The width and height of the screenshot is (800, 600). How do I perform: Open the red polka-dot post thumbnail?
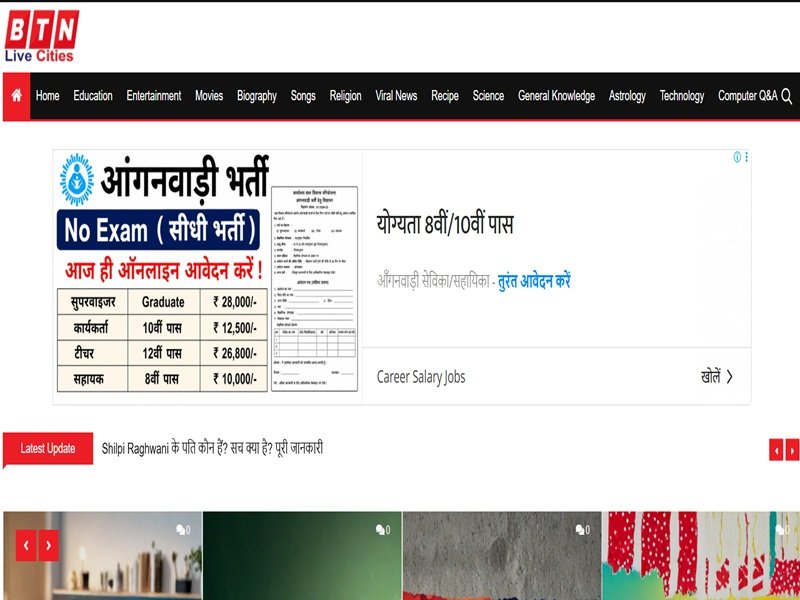[x=701, y=556]
